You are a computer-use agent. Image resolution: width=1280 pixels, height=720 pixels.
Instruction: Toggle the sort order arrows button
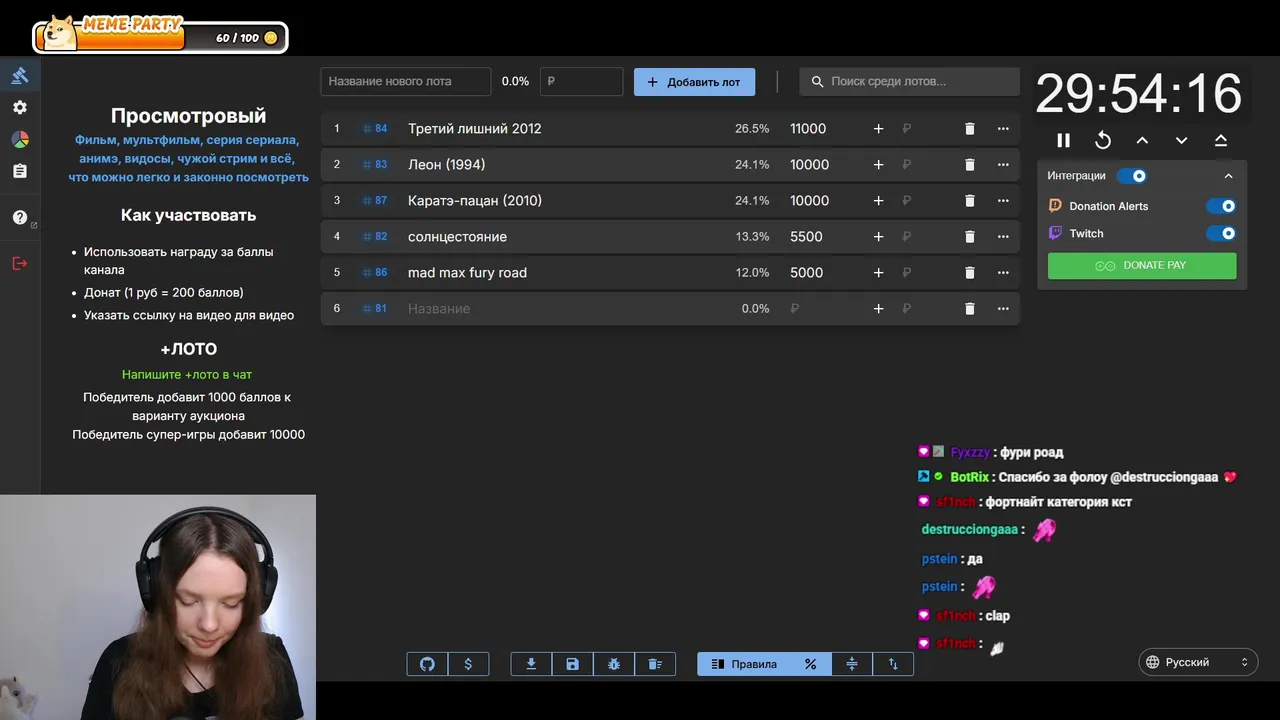point(893,664)
